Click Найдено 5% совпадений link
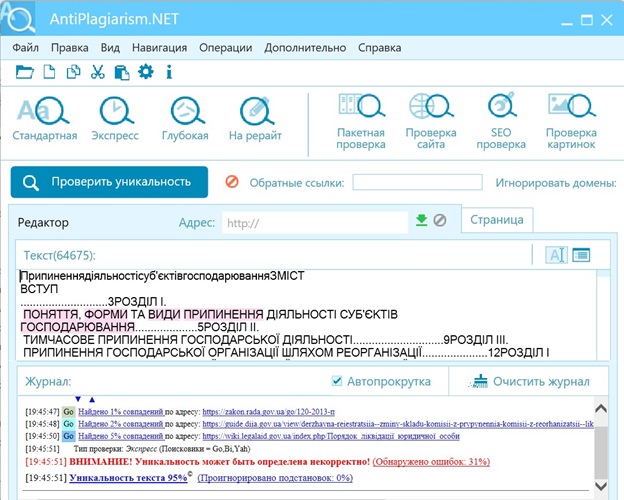This screenshot has width=624, height=500. 121,436
